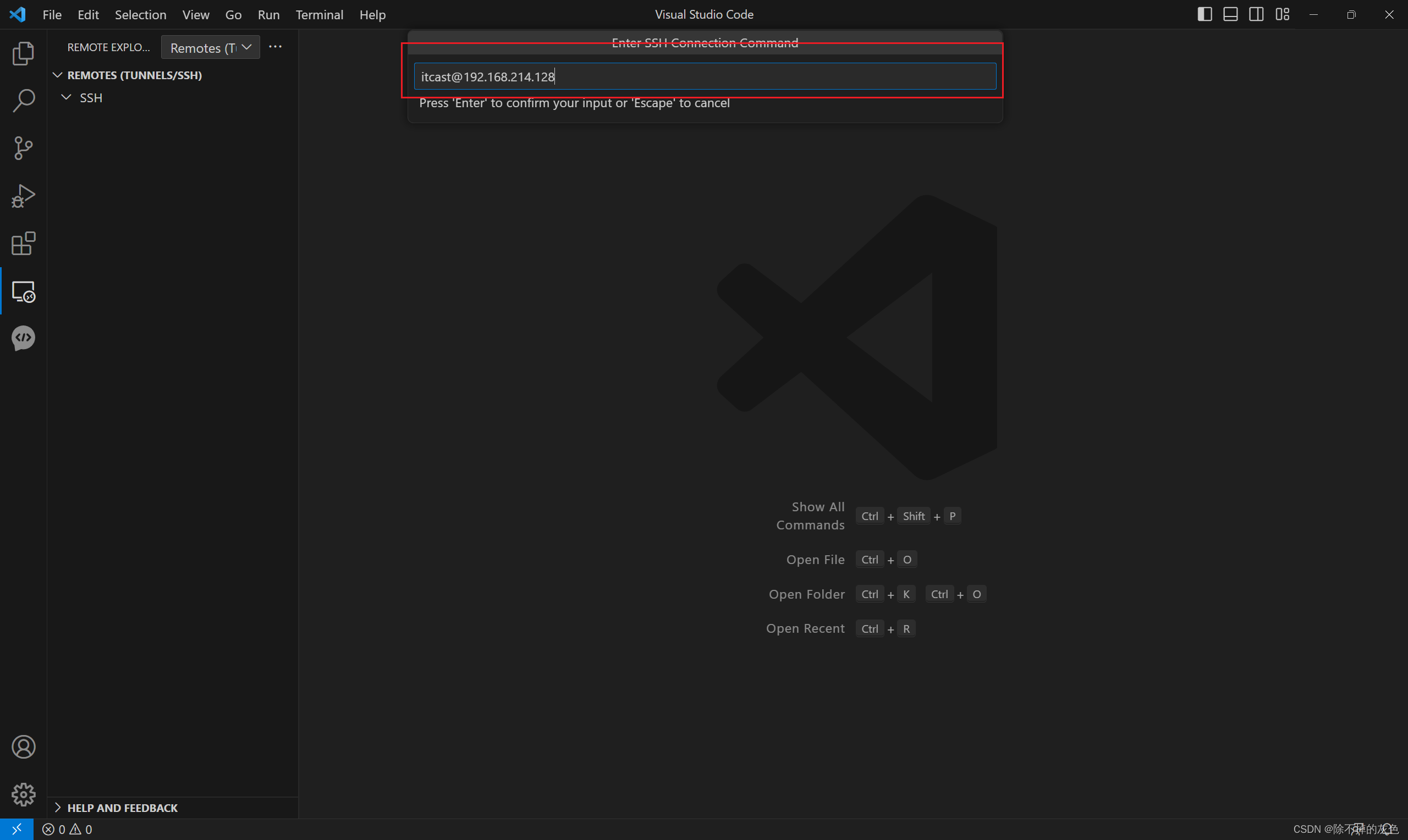Click the errors and warnings status item
This screenshot has width=1408, height=840.
(x=68, y=828)
